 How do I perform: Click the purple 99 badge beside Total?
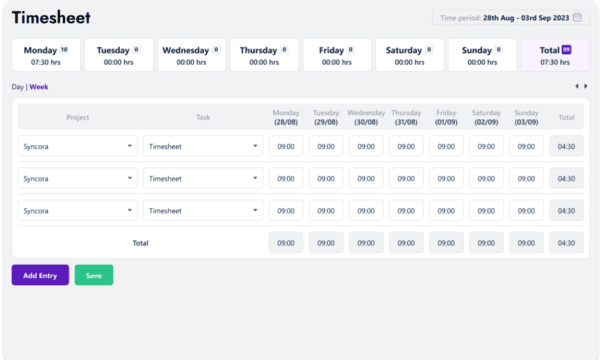pyautogui.click(x=566, y=50)
